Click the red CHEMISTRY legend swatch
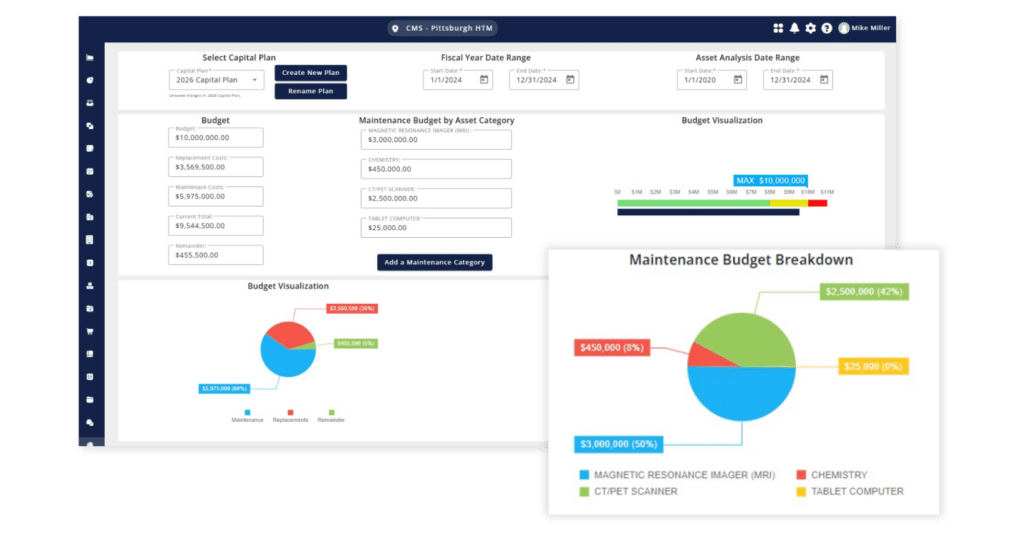This screenshot has height=539, width=1024. coord(801,475)
